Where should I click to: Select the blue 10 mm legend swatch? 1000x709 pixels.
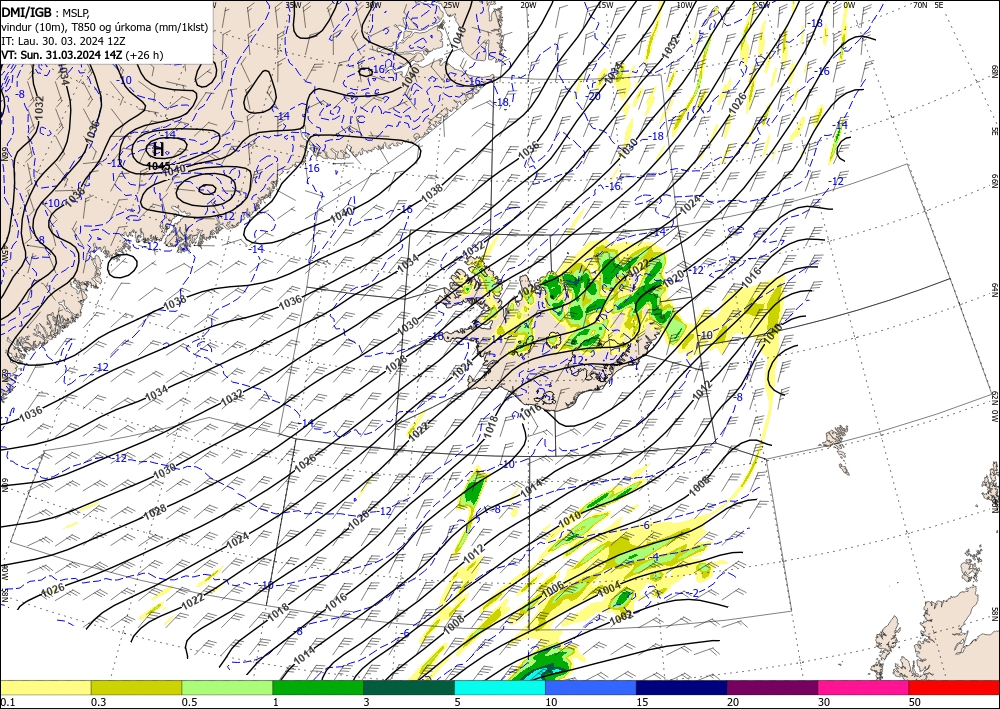point(591,687)
